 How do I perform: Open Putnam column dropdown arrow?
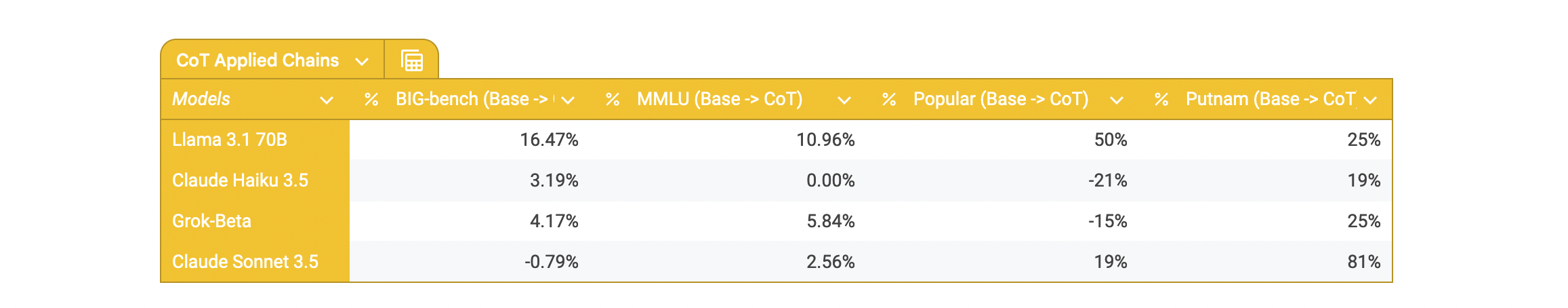point(1370,100)
